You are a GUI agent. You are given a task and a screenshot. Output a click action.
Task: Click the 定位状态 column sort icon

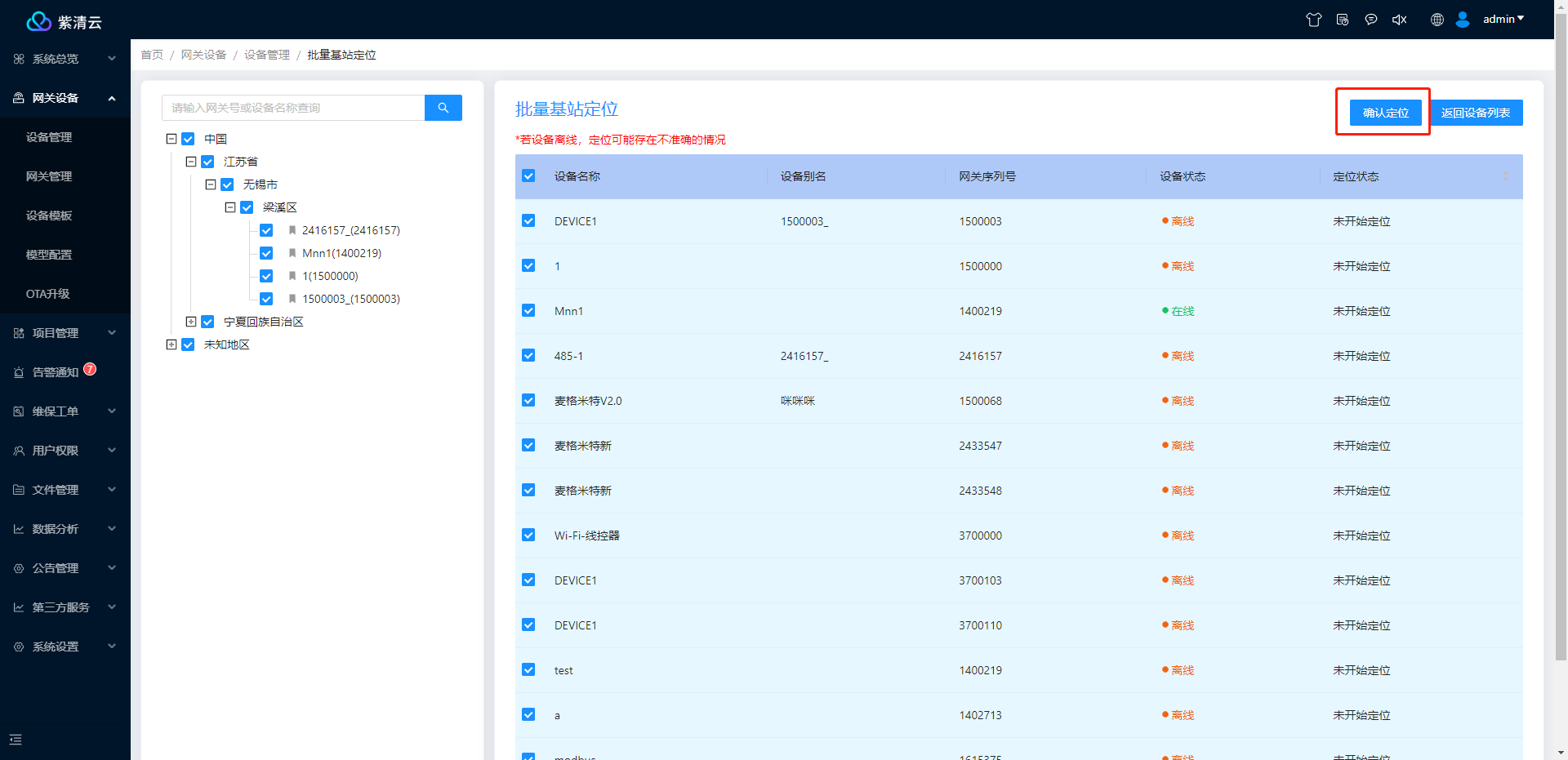[x=1505, y=176]
